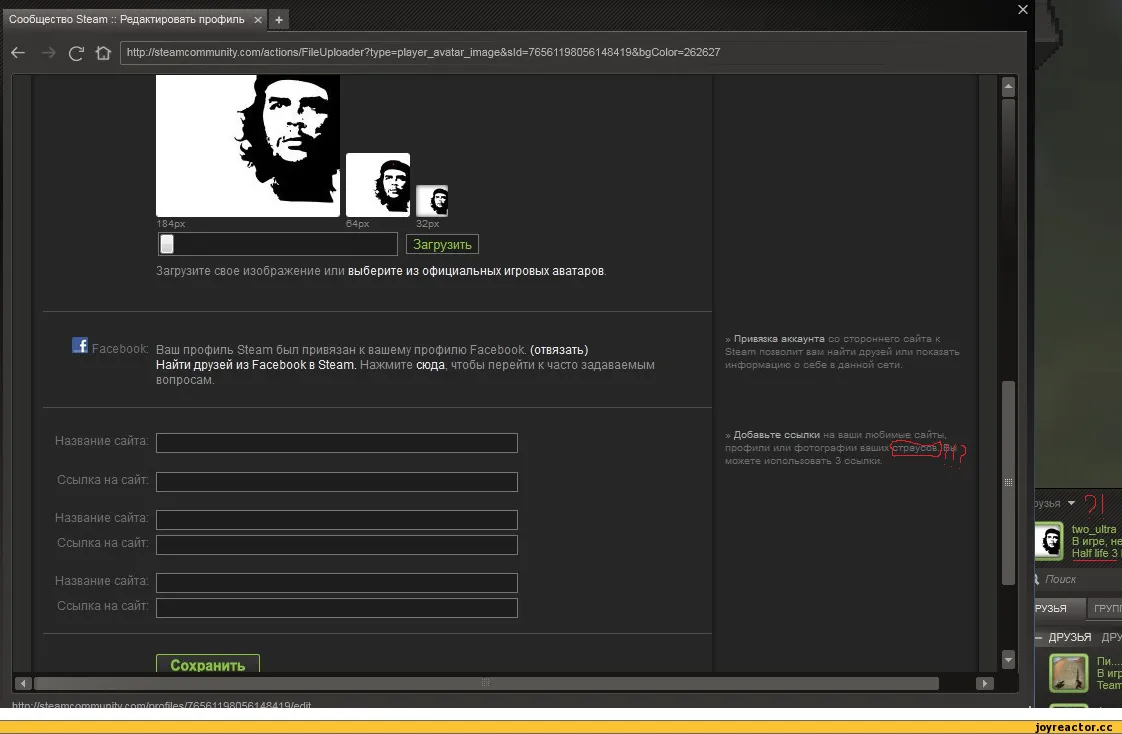Click the two_ultra avatar in friends window
1122x734 pixels.
click(x=1050, y=541)
